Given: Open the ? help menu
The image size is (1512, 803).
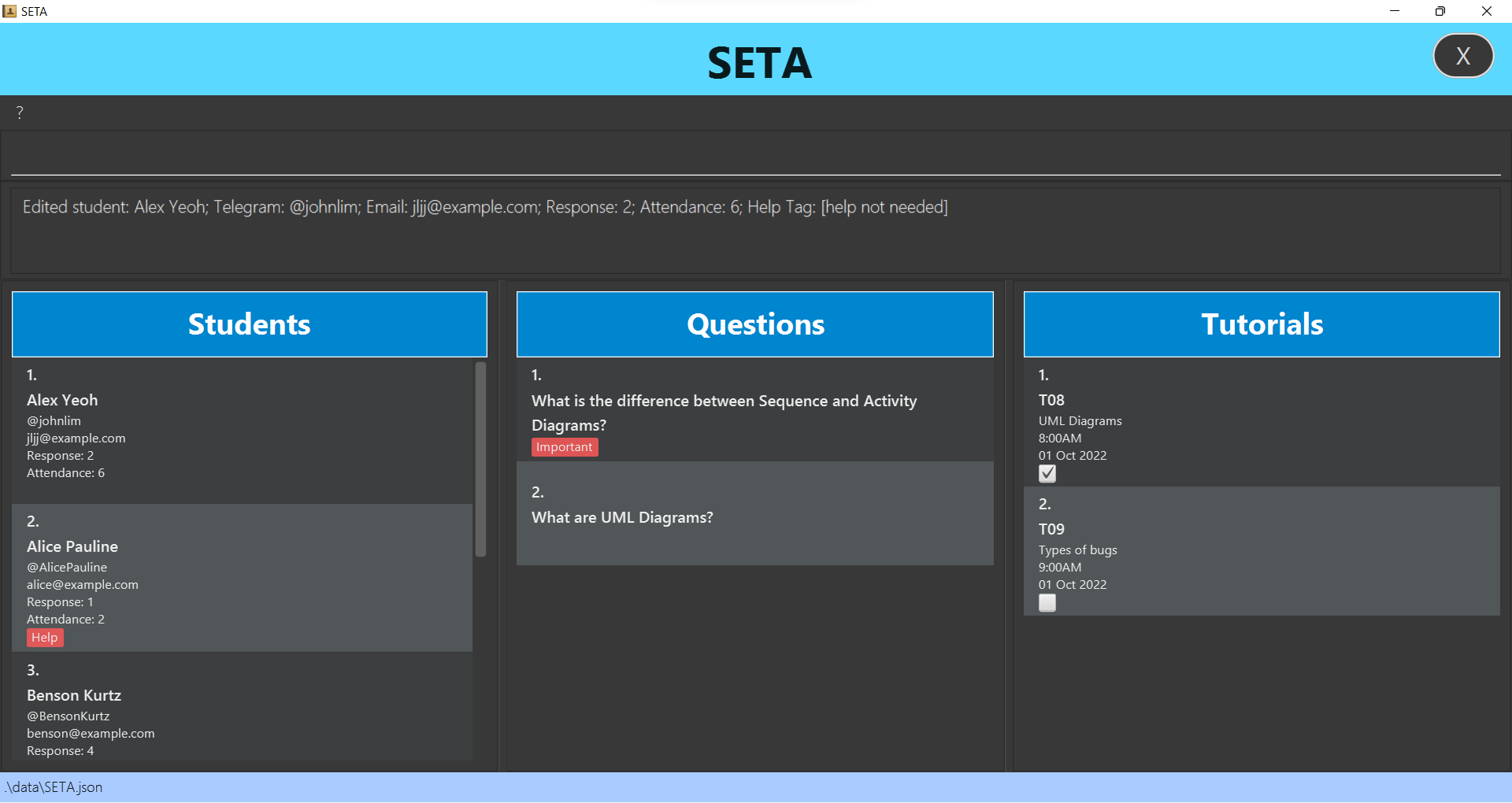Looking at the screenshot, I should tap(20, 113).
